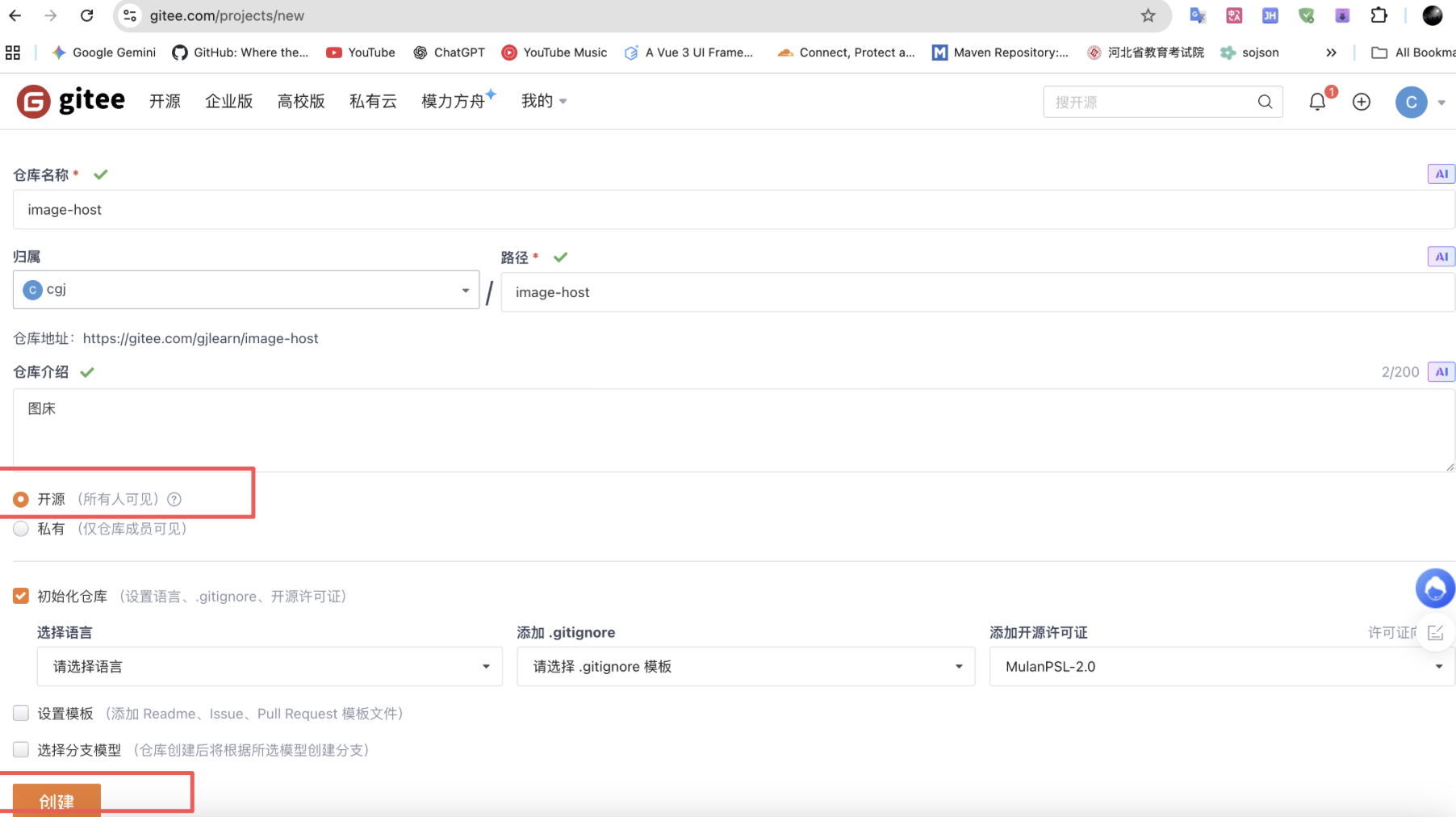Screen dimensions: 1456x817
Task: Open the ChatGPT bookmark
Action: click(x=450, y=52)
